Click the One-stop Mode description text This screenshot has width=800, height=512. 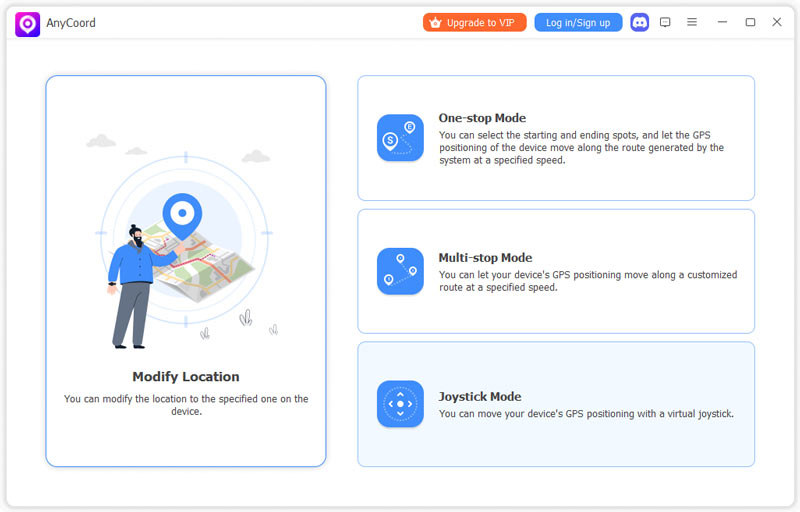582,147
